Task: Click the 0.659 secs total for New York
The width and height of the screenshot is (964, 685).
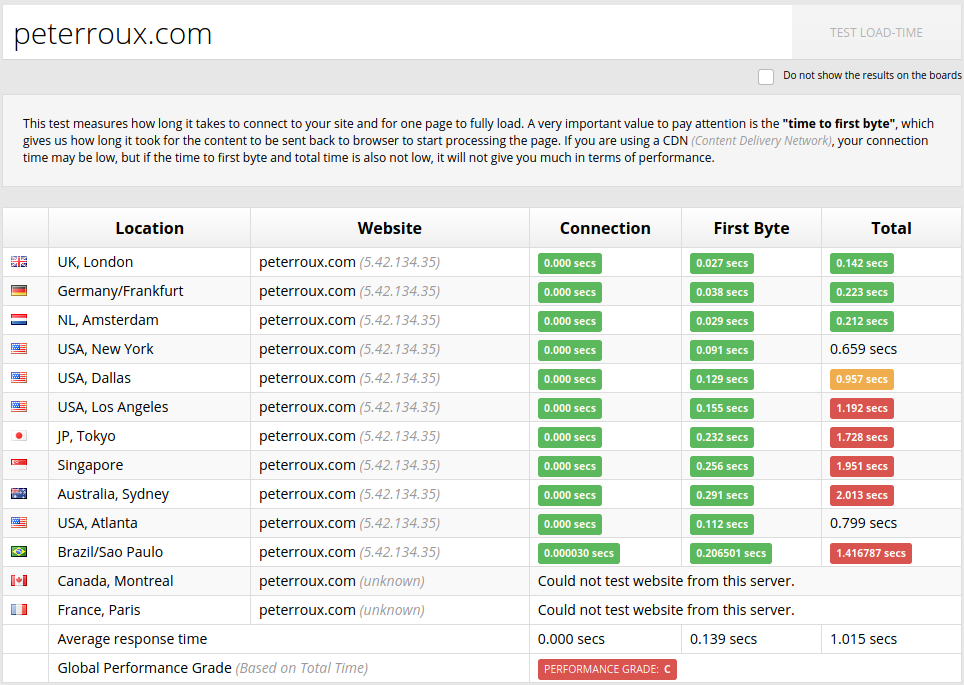Action: click(863, 349)
